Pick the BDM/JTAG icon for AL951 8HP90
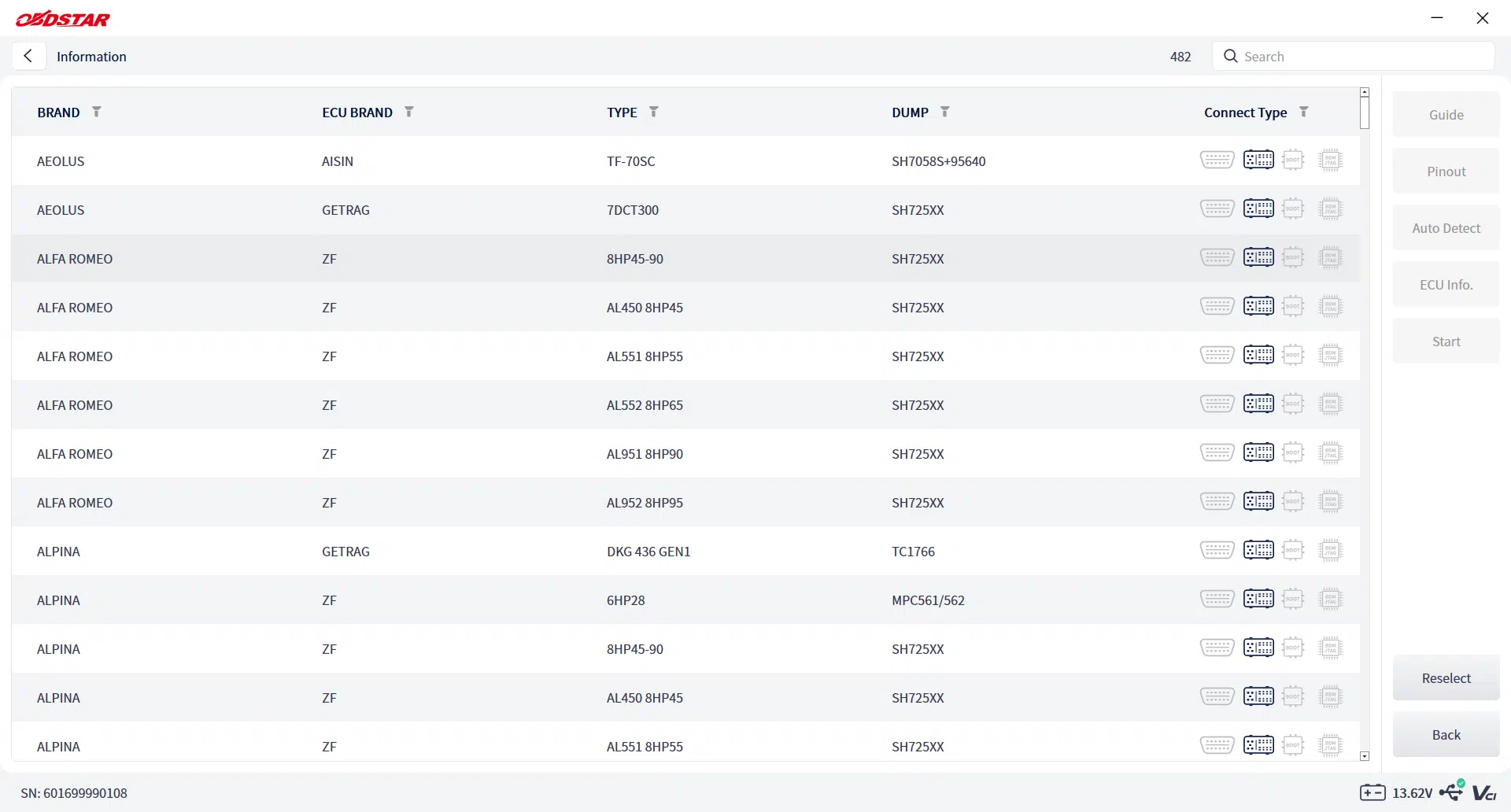This screenshot has width=1511, height=812. 1330,452
